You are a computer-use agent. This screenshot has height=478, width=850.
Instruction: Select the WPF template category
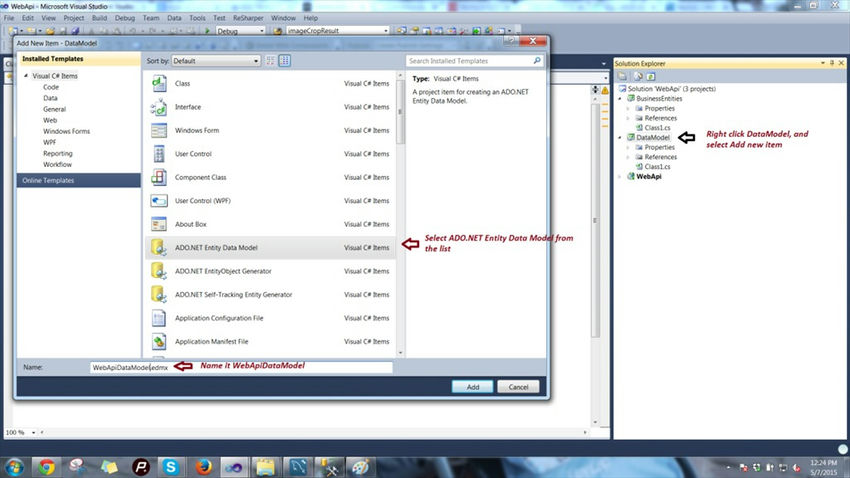point(49,142)
